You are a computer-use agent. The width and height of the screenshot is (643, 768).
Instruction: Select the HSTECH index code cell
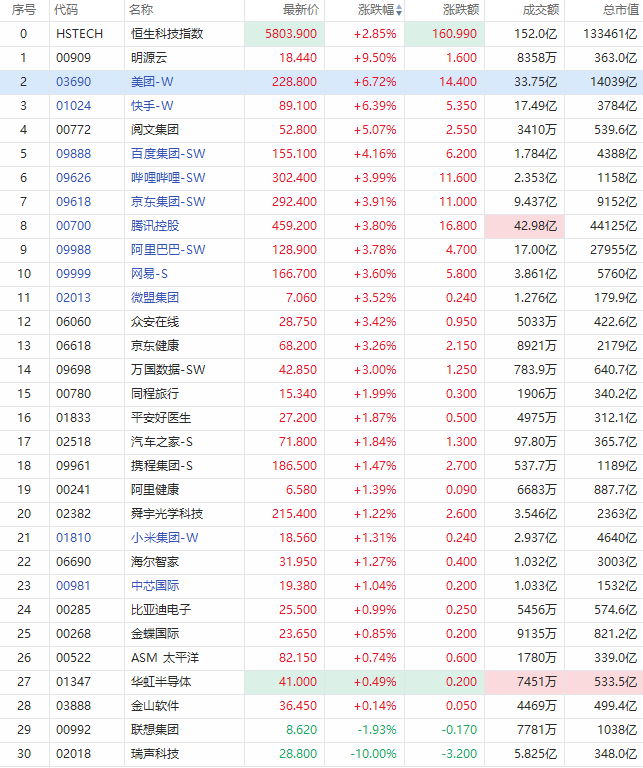click(79, 34)
